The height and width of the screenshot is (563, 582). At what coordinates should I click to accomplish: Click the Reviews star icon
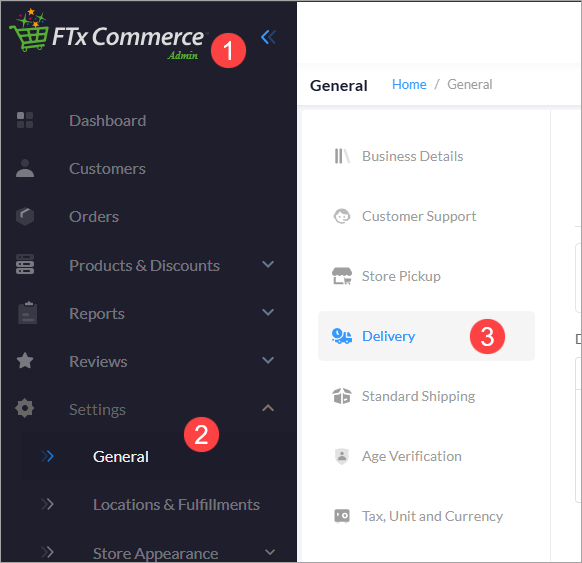coord(25,361)
